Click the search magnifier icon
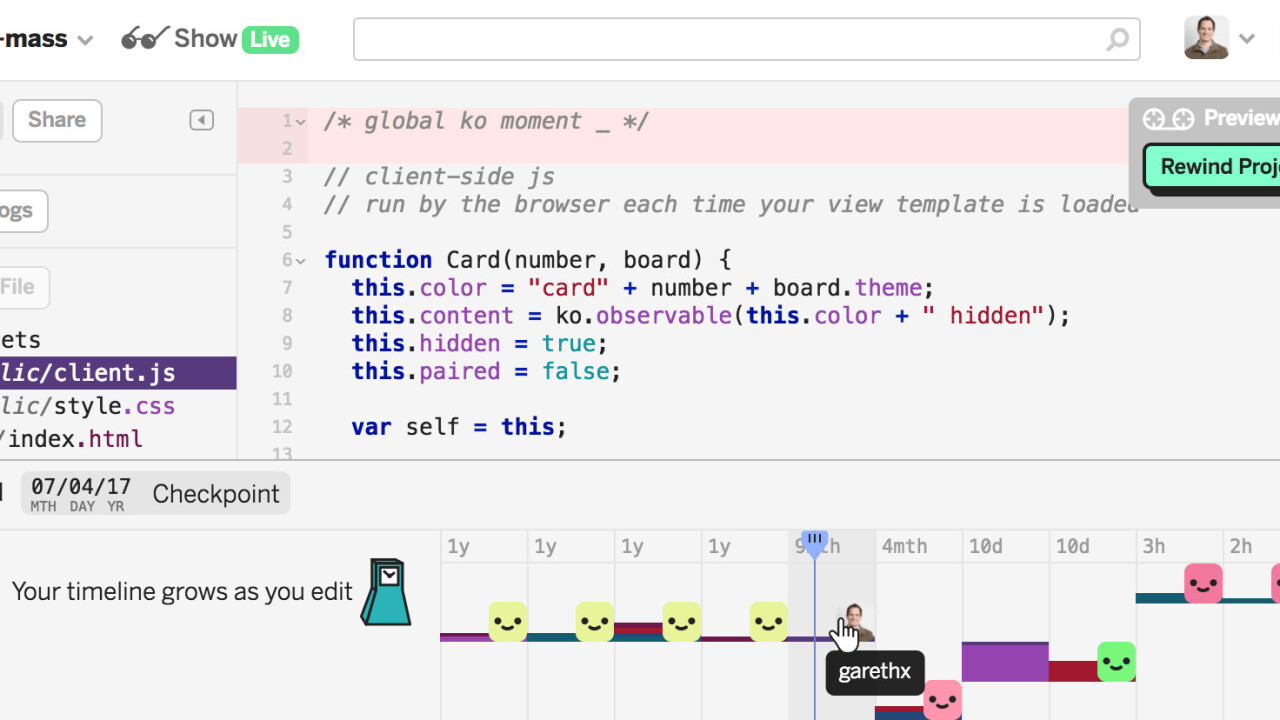Viewport: 1280px width, 720px height. [1117, 40]
